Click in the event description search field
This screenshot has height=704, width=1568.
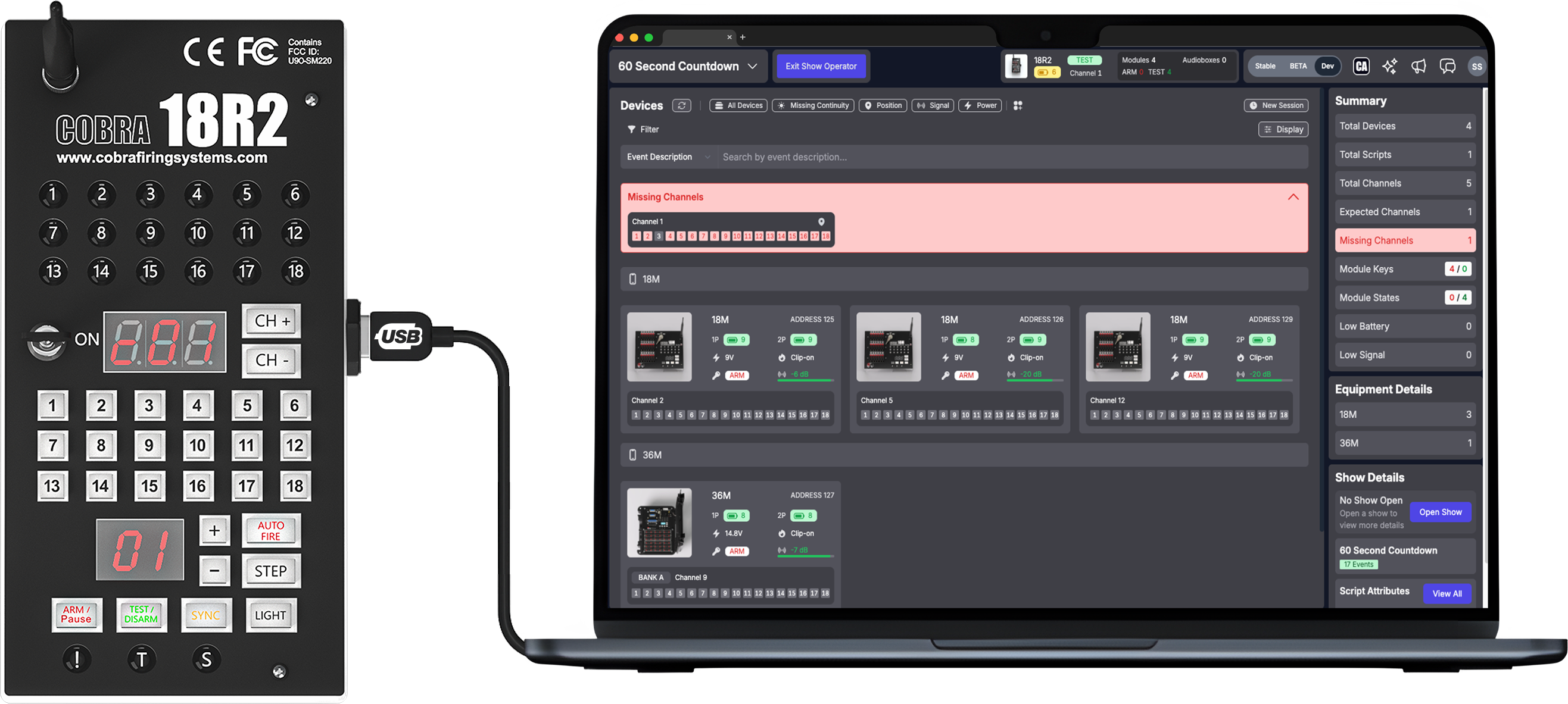point(1012,157)
